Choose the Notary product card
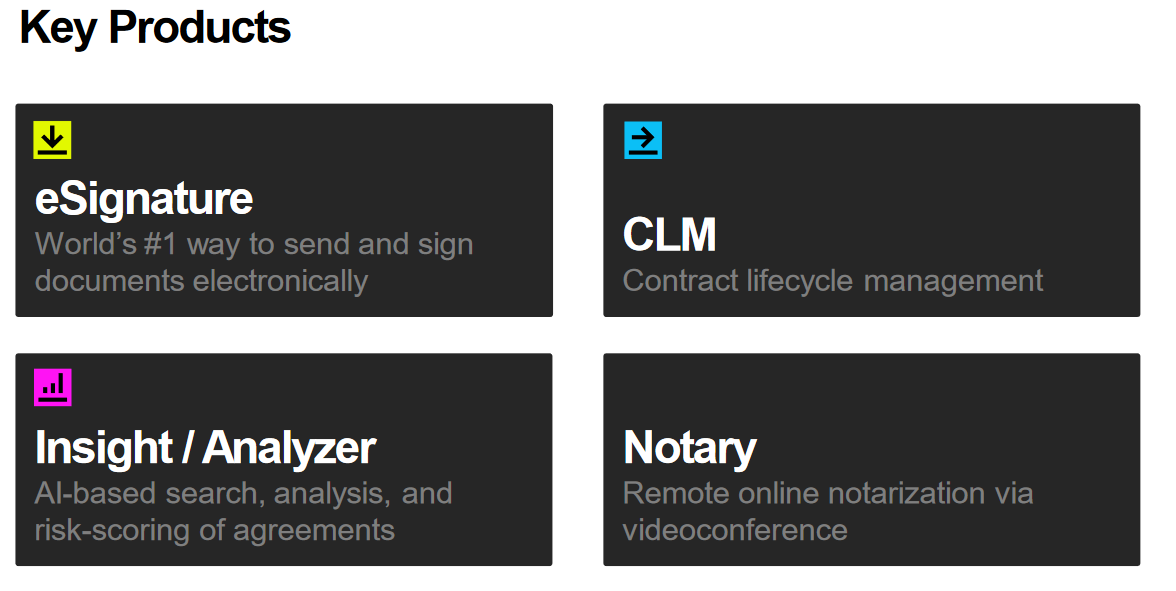1176x591 pixels. [x=872, y=459]
